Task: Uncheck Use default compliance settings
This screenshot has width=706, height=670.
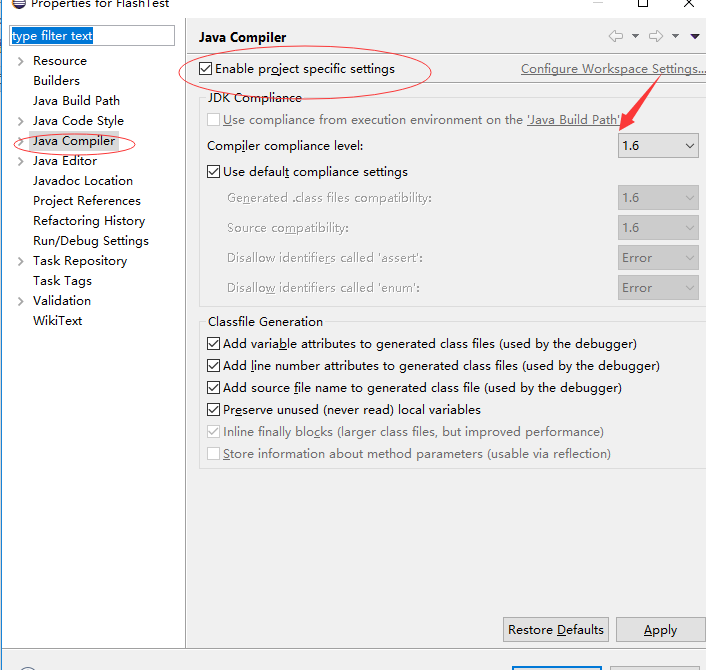Action: (214, 172)
